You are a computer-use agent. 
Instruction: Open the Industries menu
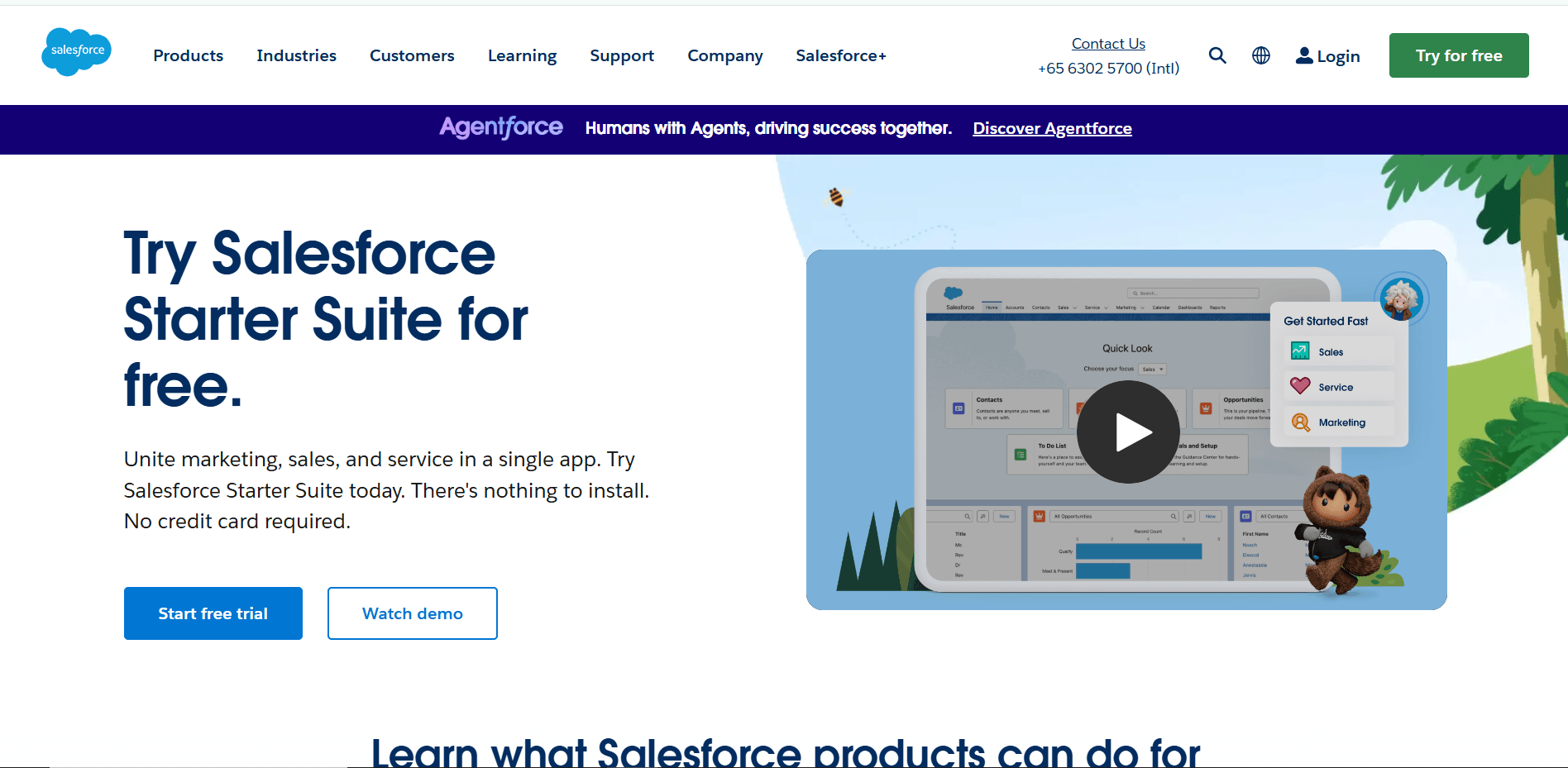(x=296, y=55)
